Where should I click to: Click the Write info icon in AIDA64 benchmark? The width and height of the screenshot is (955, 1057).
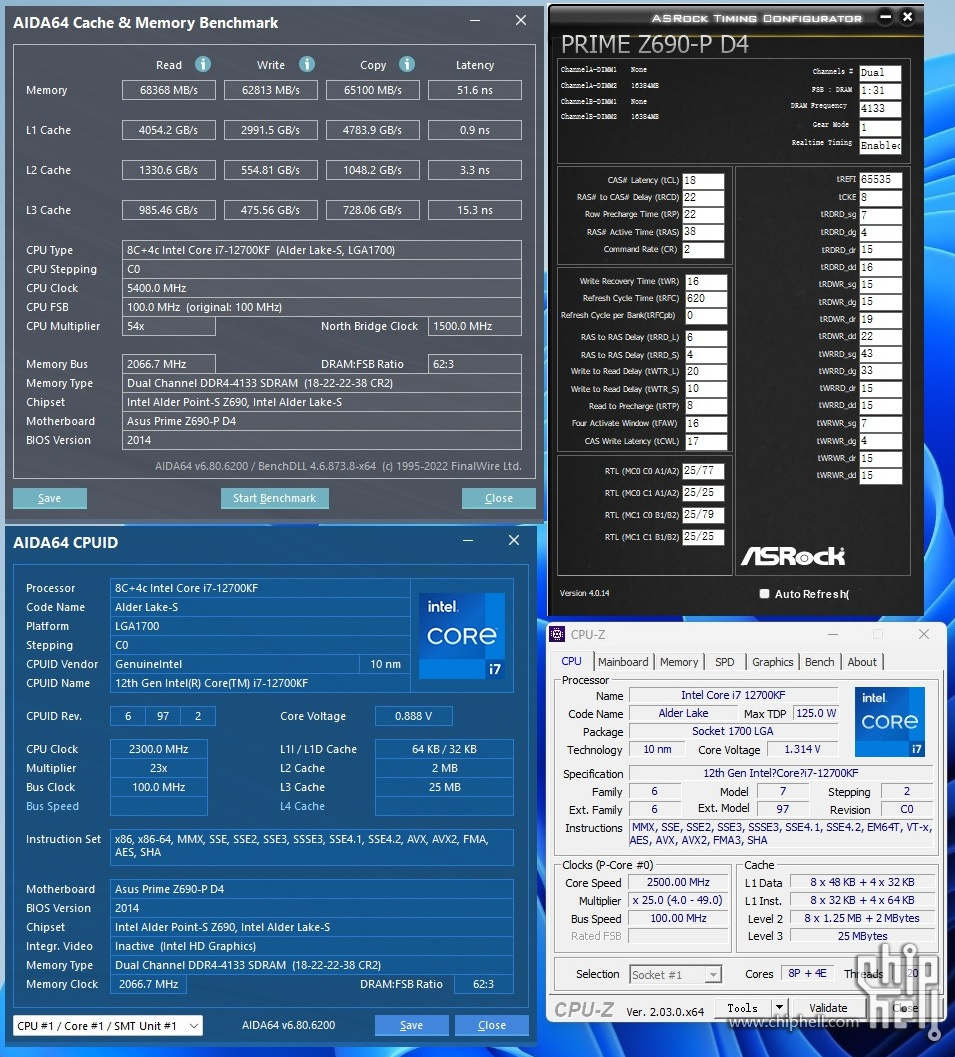[307, 64]
